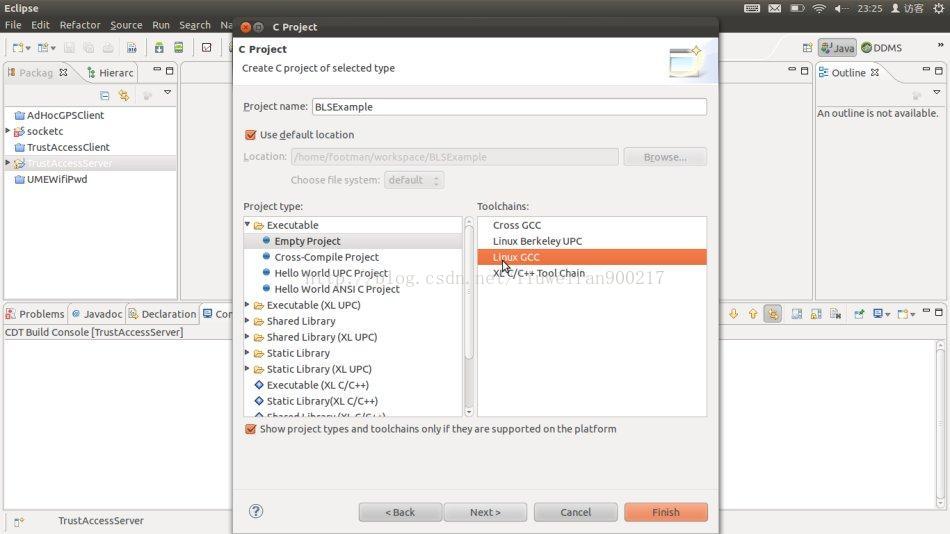Open the volume indicator
The image size is (950, 534).
coord(840,8)
